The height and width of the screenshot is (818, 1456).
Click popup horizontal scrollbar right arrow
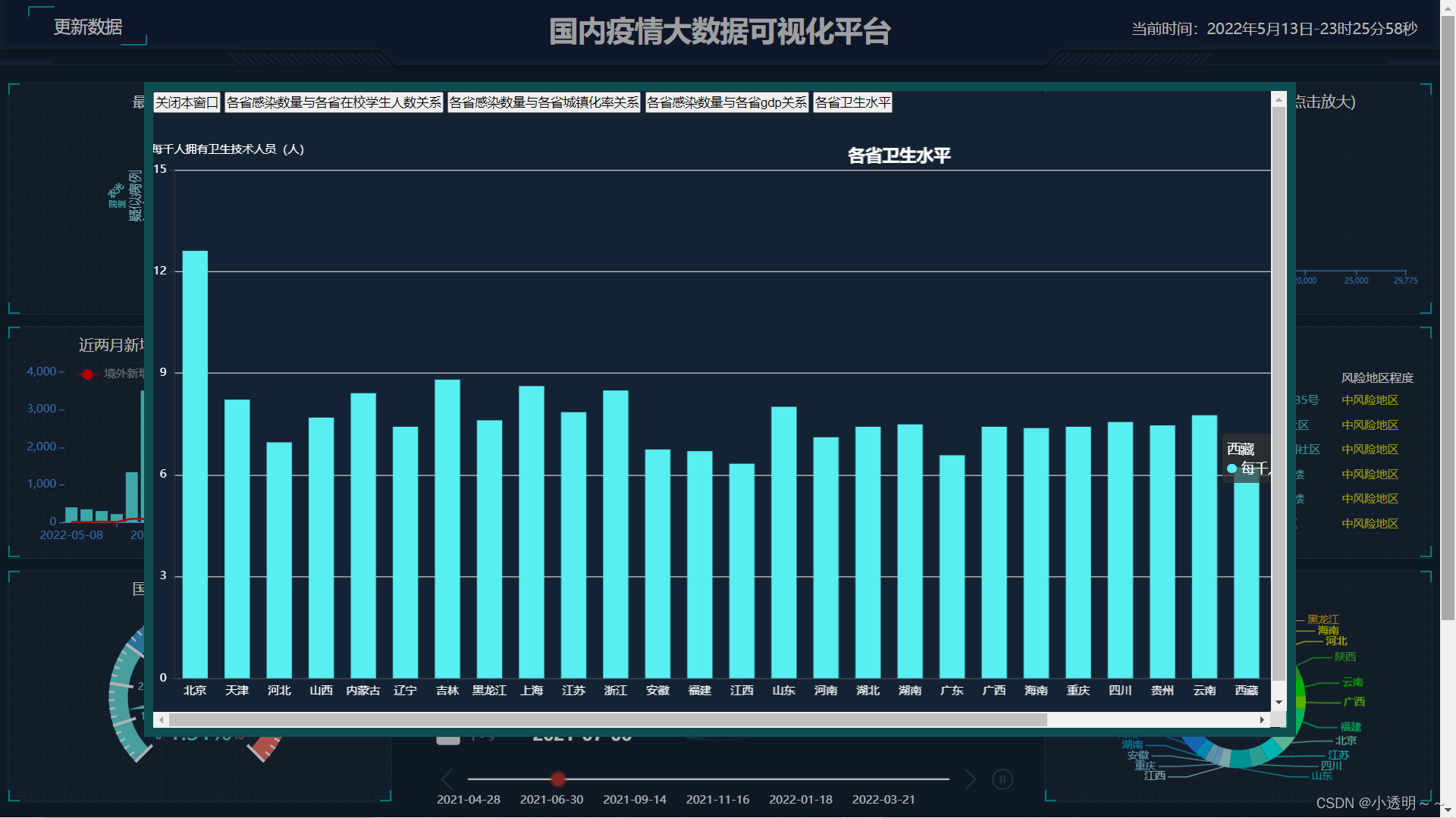tap(1262, 719)
